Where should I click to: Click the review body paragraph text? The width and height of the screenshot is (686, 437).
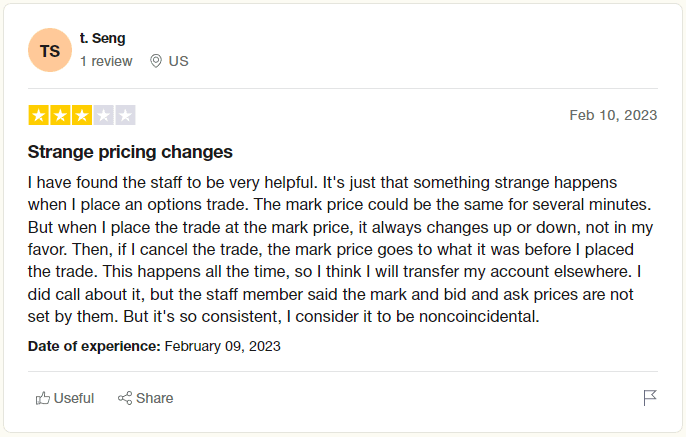pyautogui.click(x=340, y=249)
